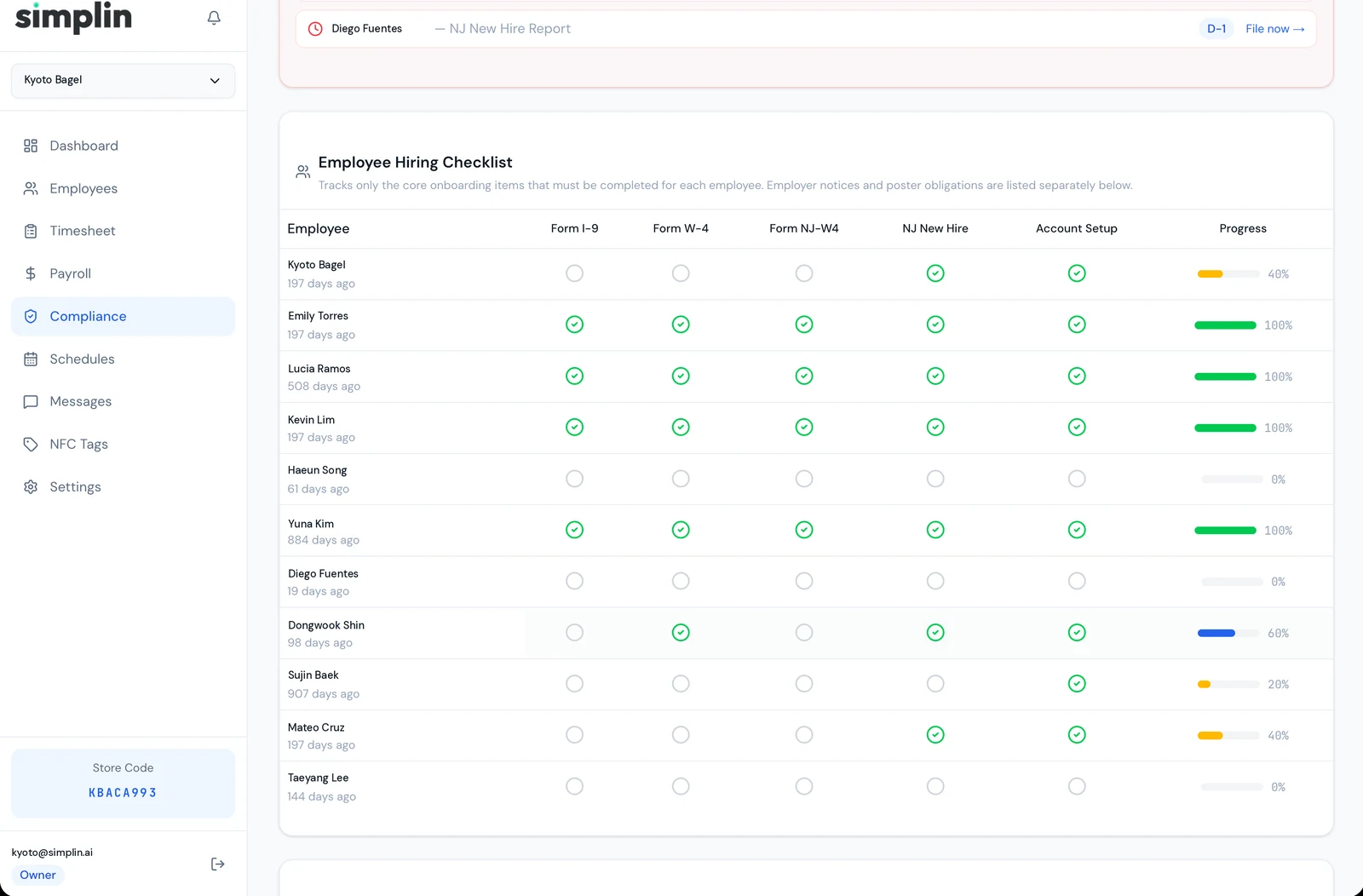Open NFC Tags in sidebar
Screen dimensions: 1363x896
[x=123, y=445]
